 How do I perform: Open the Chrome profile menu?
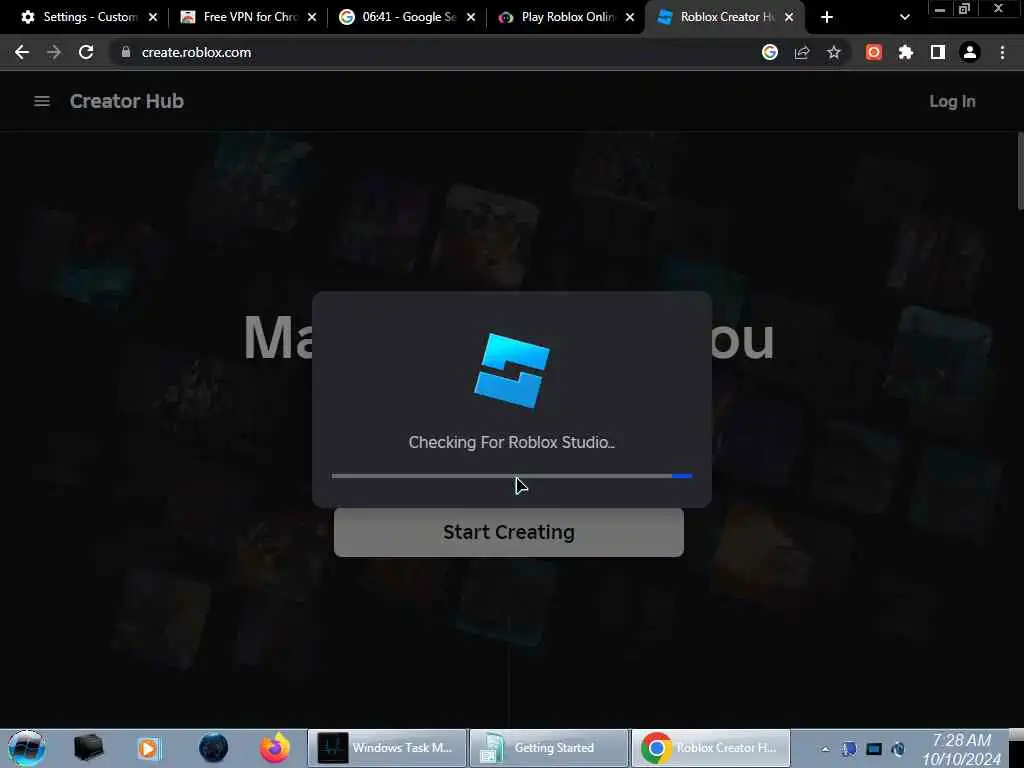[970, 52]
